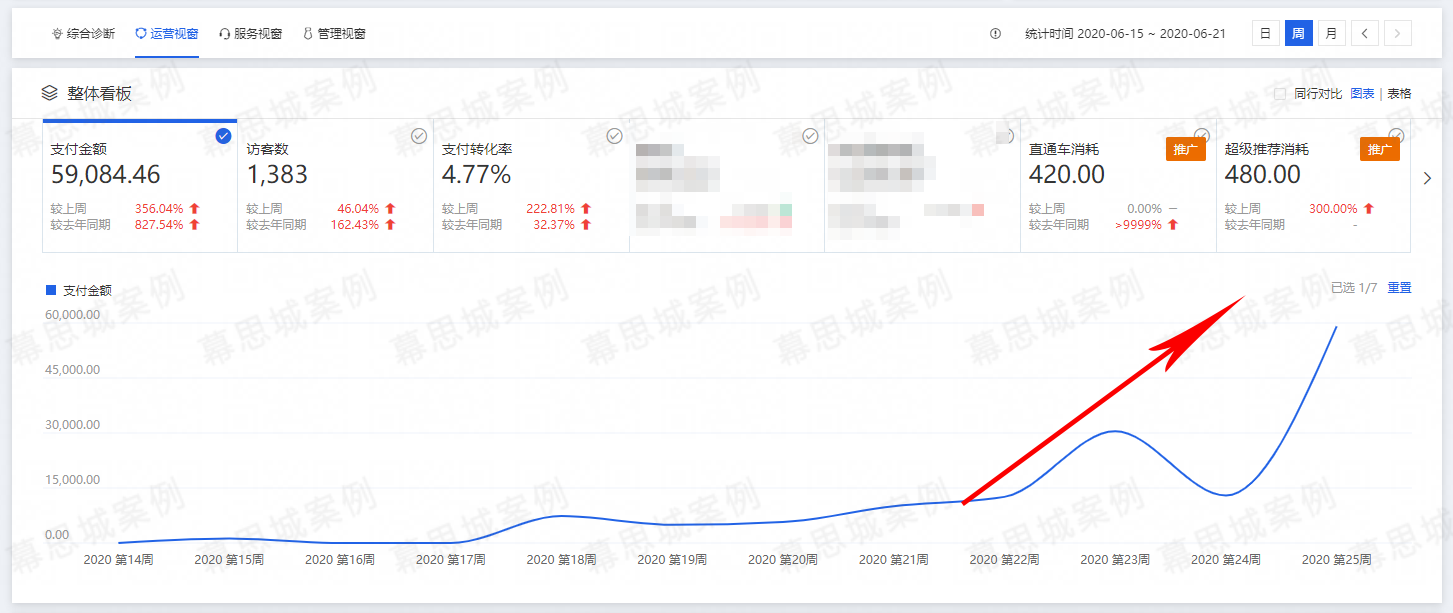1453x613 pixels.
Task: Go to previous week with left arrow
Action: coord(1365,34)
